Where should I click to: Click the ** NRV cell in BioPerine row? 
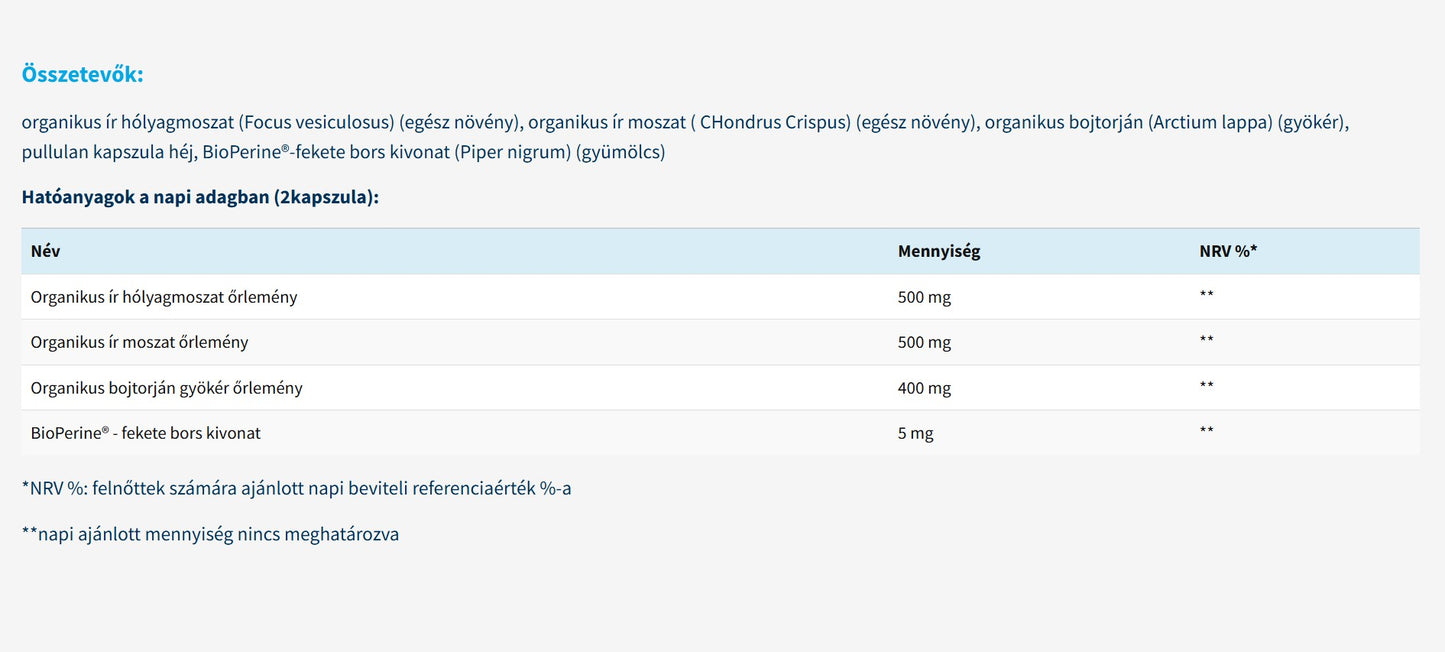(1206, 432)
